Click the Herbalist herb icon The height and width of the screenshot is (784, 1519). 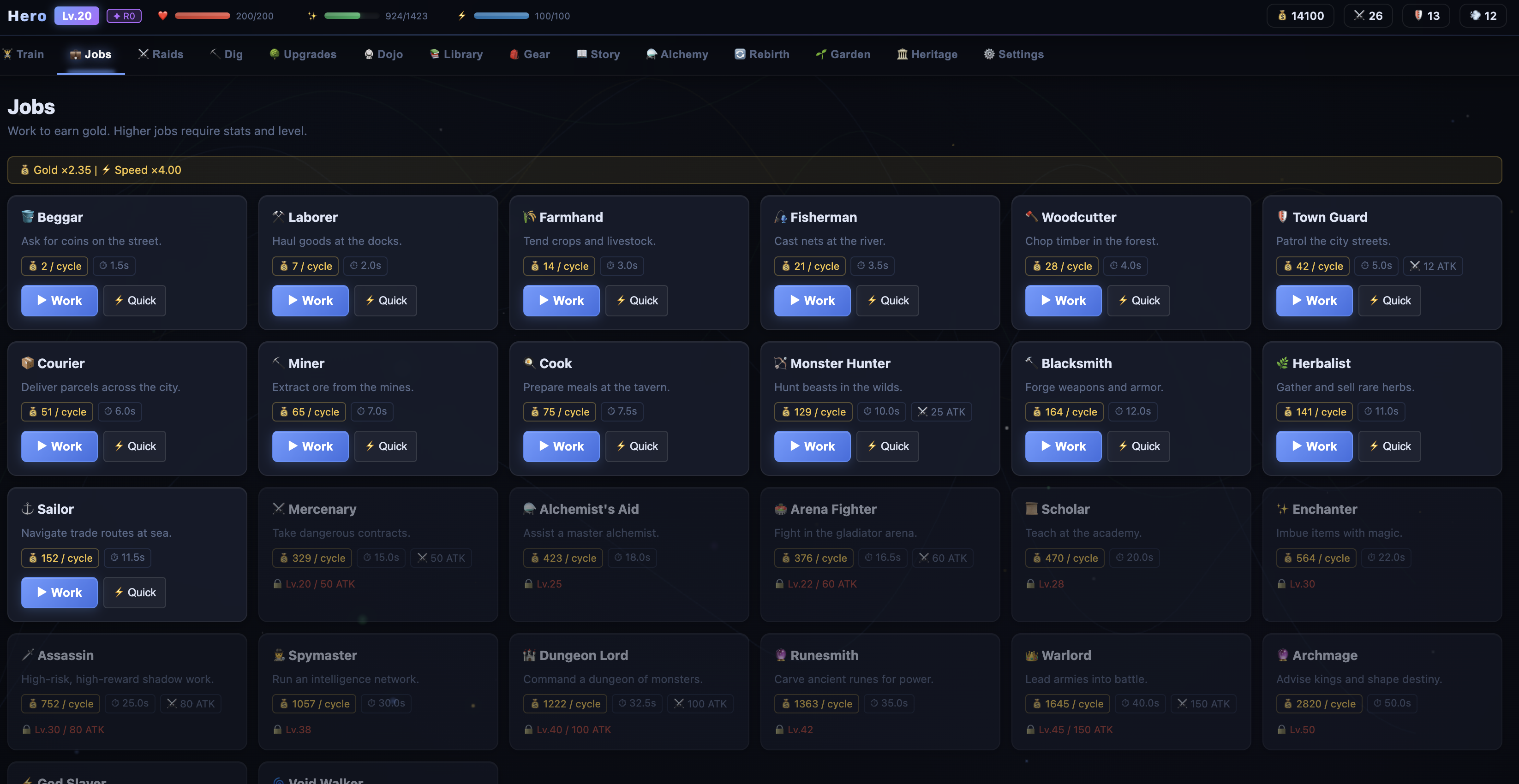(1283, 362)
